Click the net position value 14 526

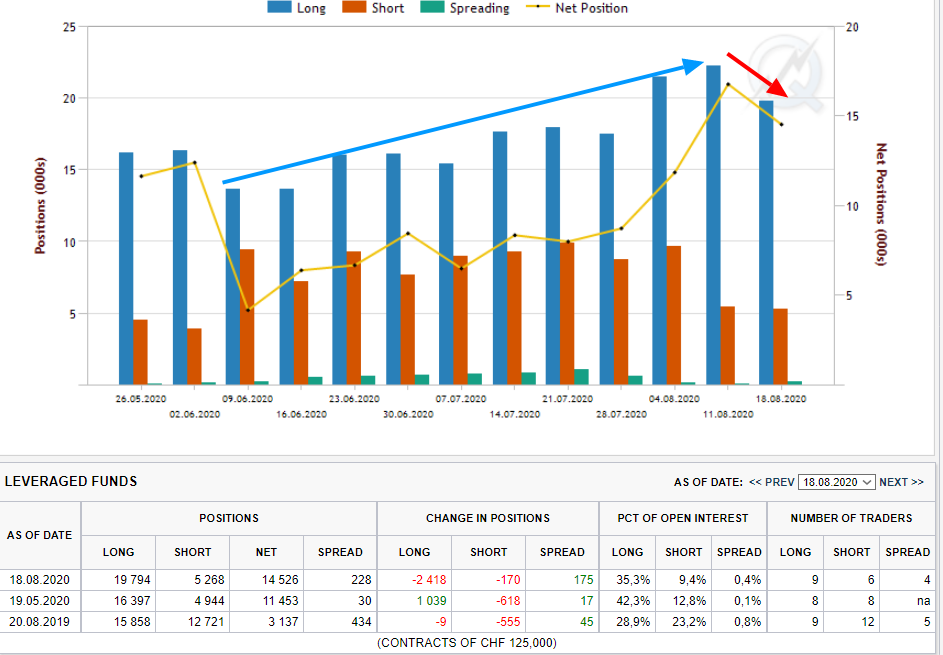[x=280, y=580]
